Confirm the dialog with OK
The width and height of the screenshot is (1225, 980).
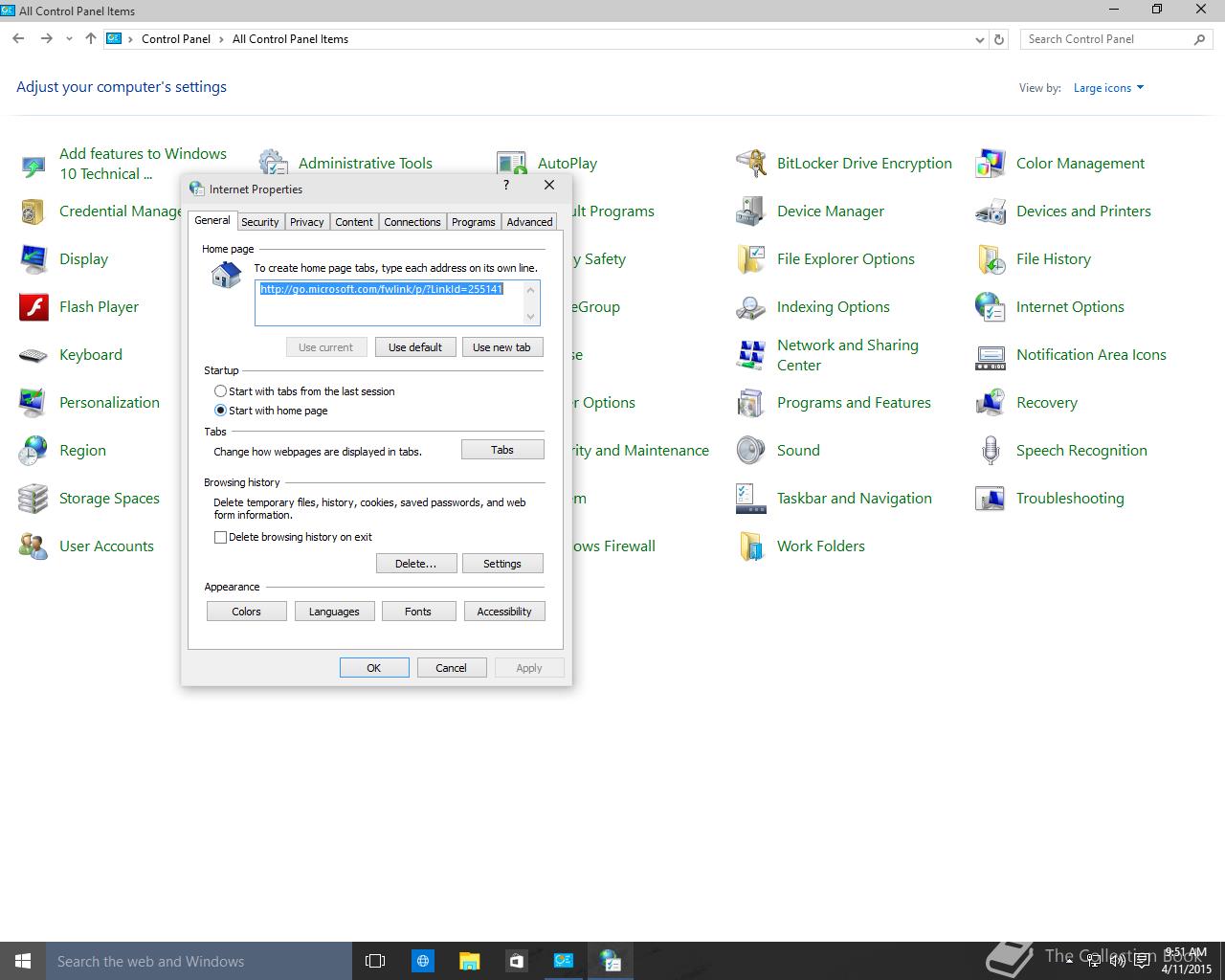click(374, 668)
